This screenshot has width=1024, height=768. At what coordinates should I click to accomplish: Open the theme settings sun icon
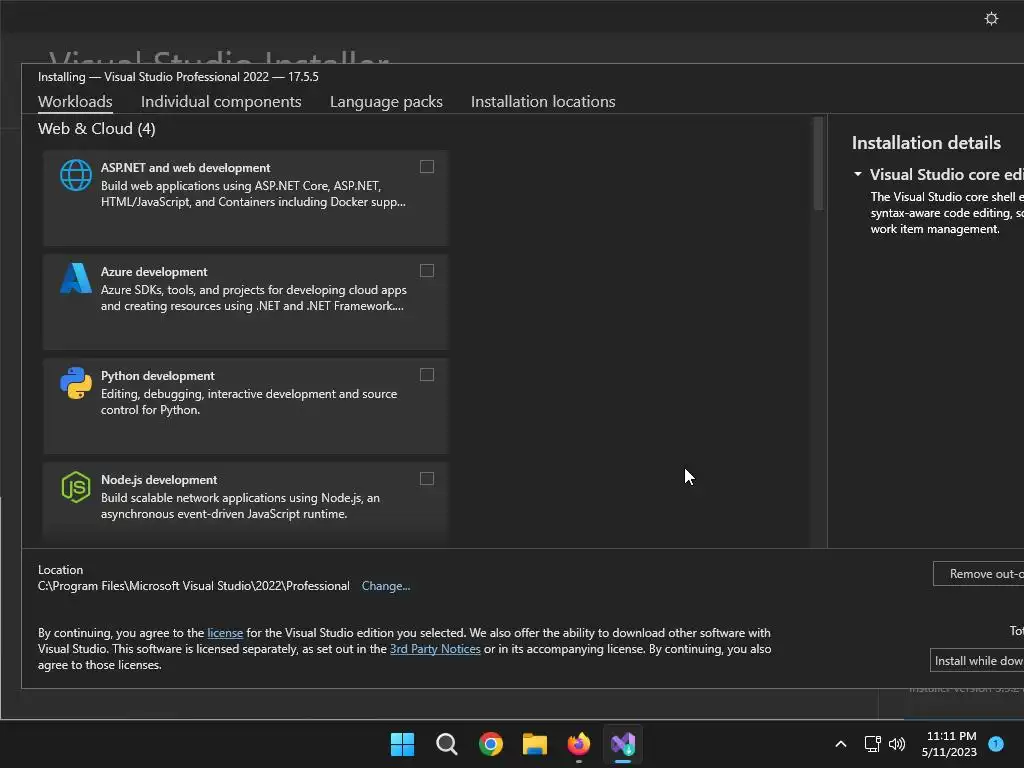(x=991, y=18)
